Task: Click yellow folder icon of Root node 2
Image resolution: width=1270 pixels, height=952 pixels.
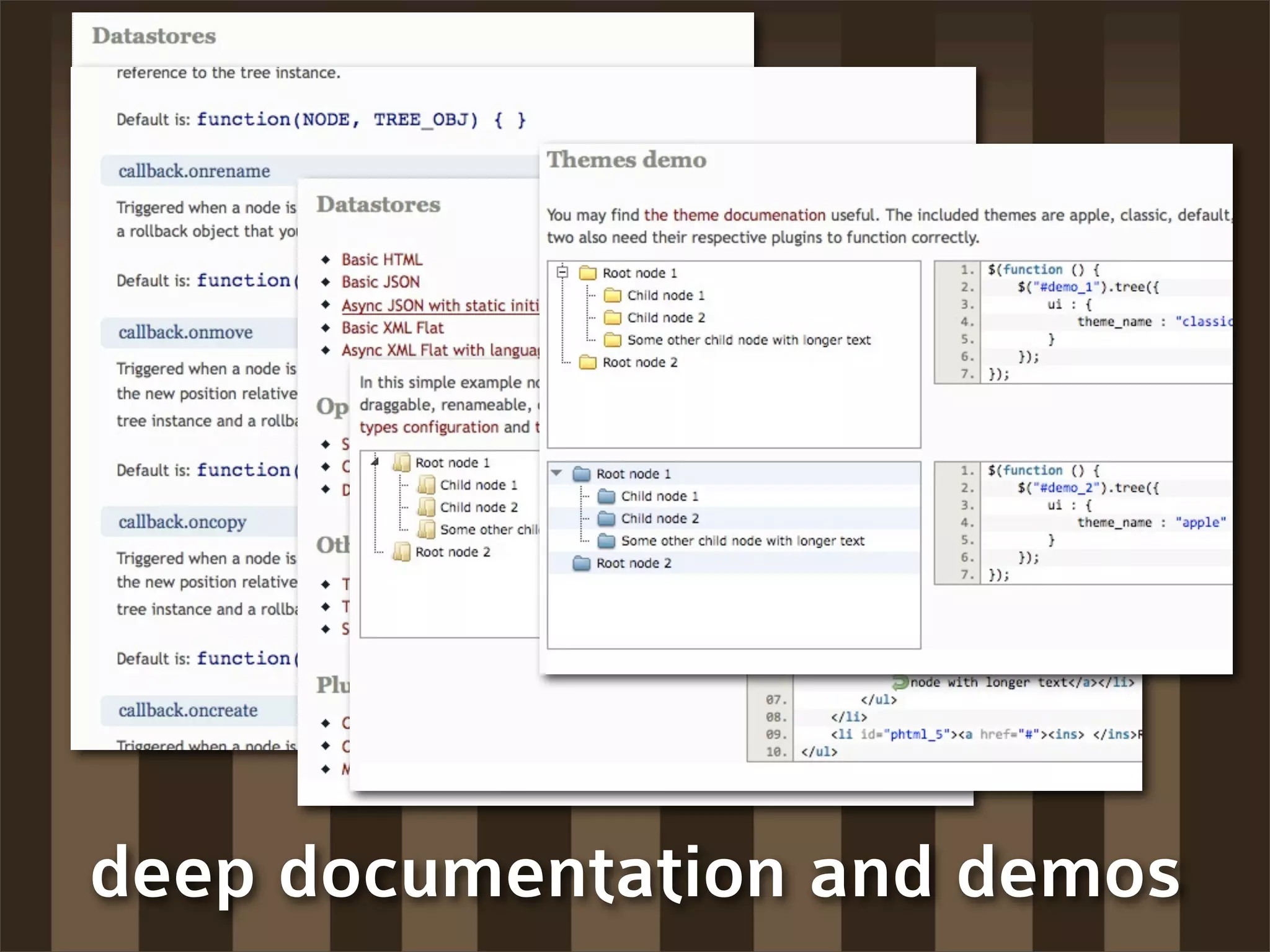Action: [x=587, y=363]
